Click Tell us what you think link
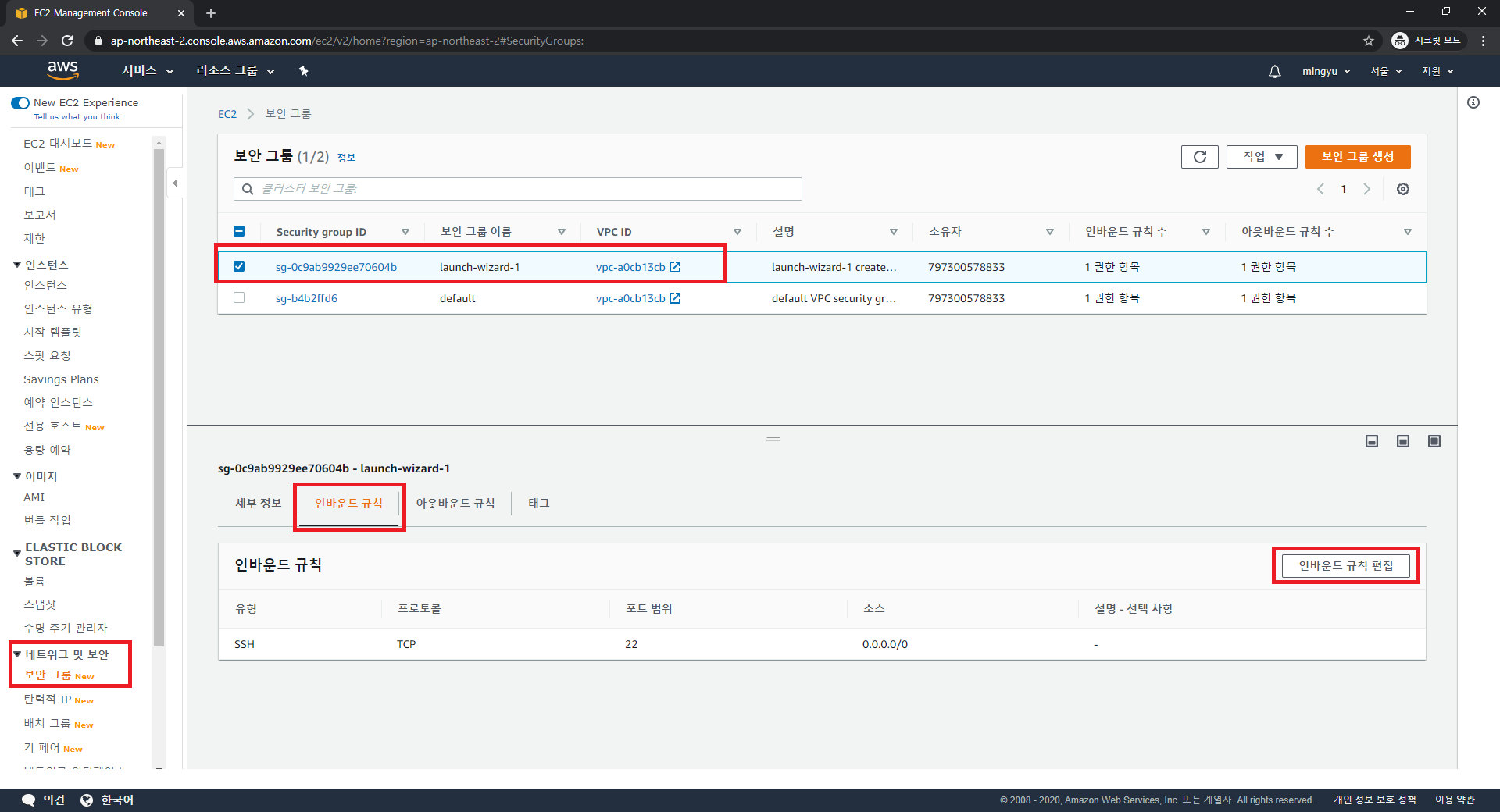1500x812 pixels. tap(77, 117)
